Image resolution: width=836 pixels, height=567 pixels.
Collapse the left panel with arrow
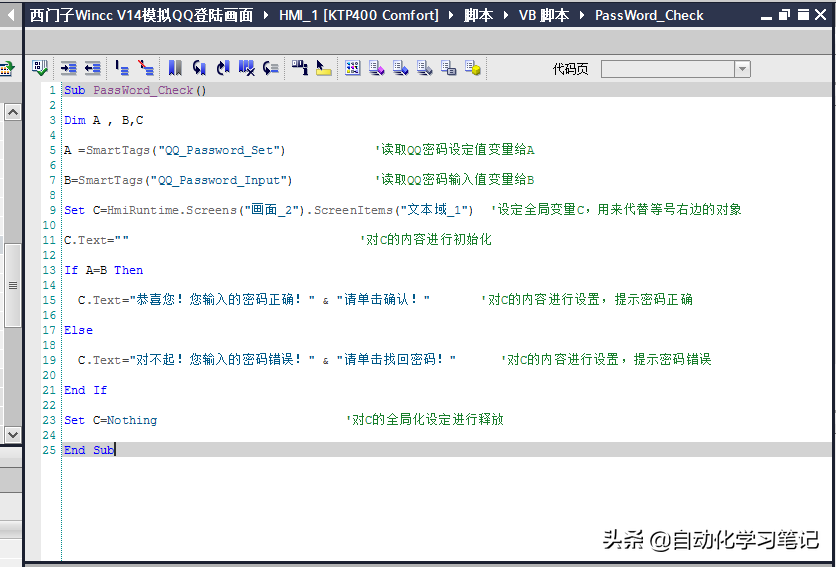tap(10, 15)
